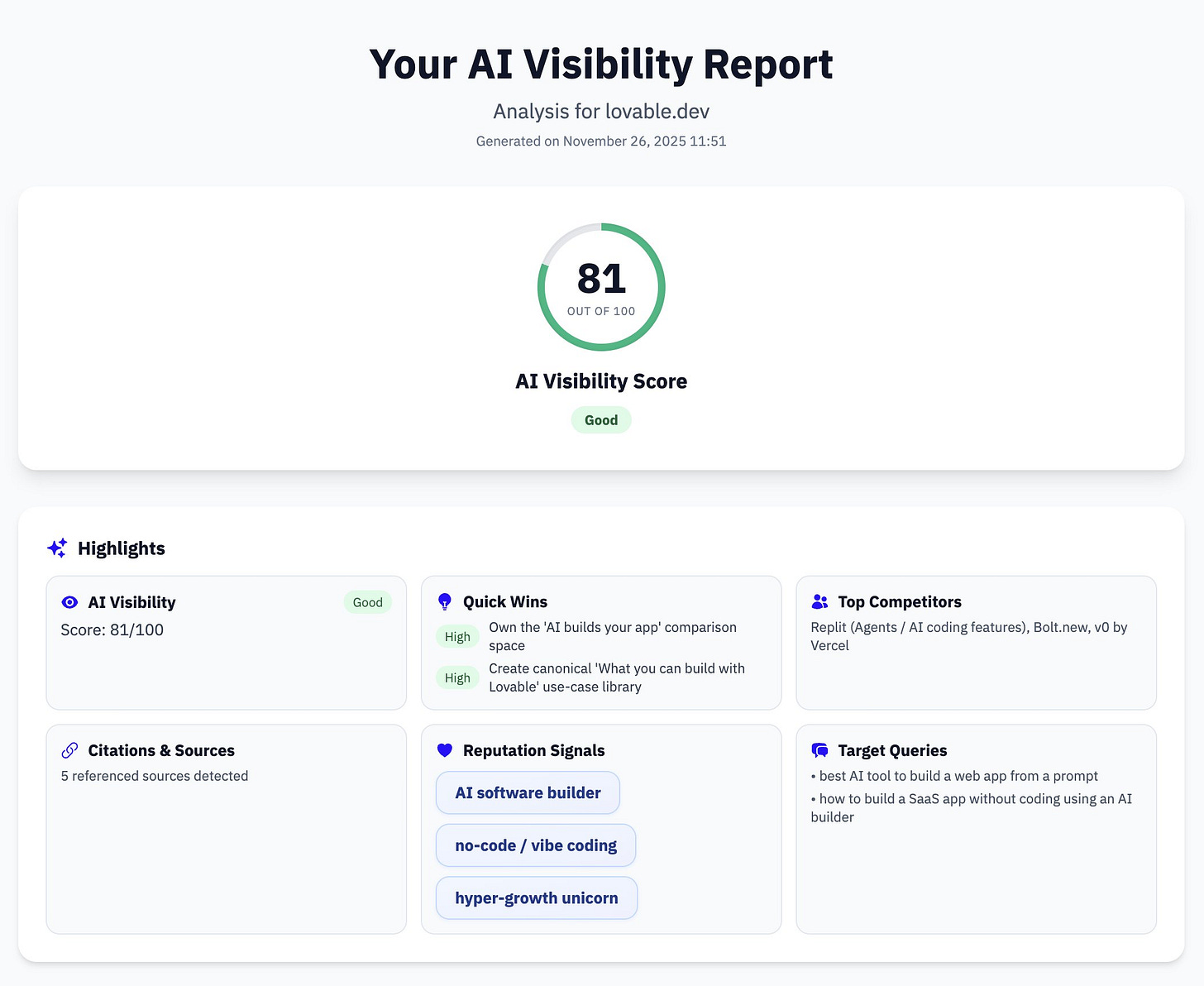Screen dimensions: 1204x986
Task: Click the heart icon for Reputation Signals
Action: pos(445,750)
